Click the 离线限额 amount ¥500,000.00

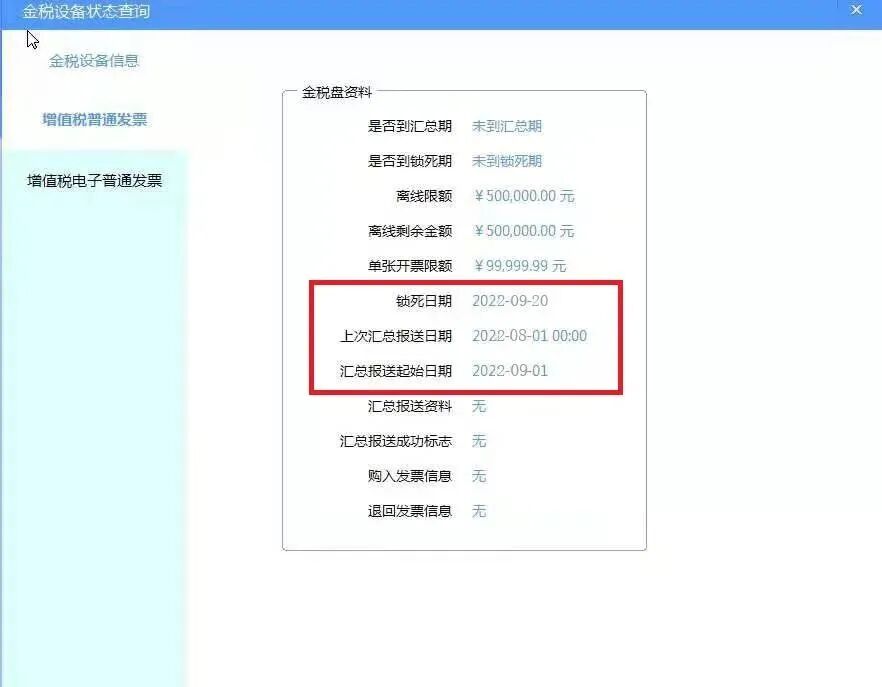pos(524,196)
